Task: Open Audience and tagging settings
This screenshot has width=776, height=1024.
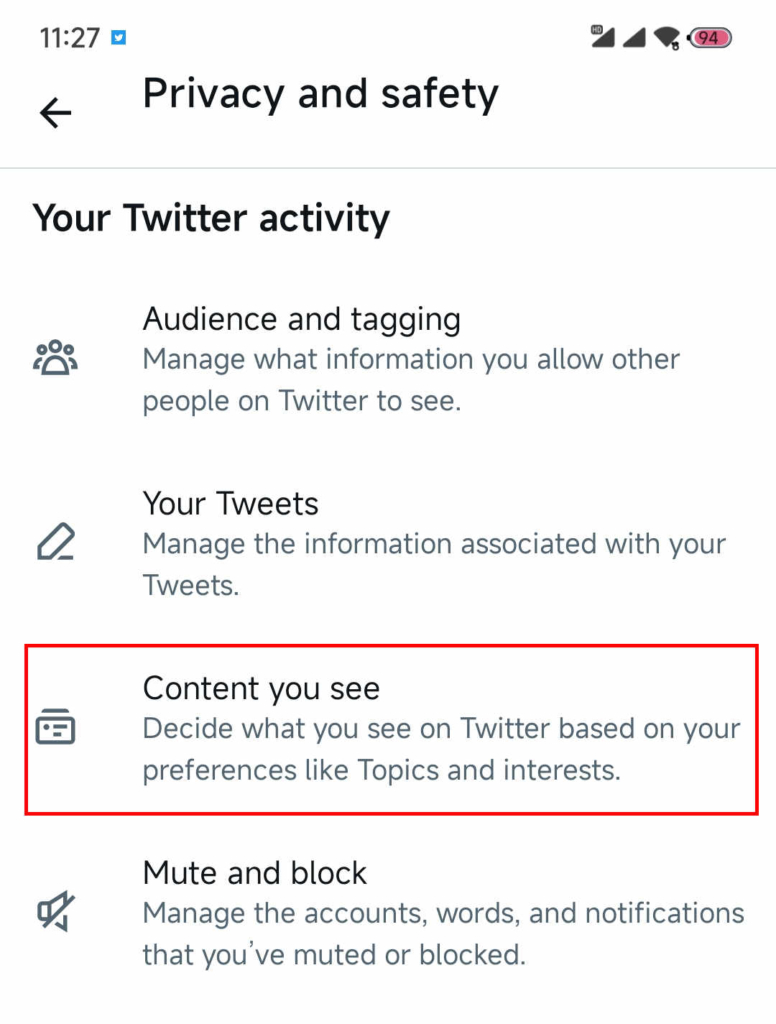Action: [x=302, y=319]
